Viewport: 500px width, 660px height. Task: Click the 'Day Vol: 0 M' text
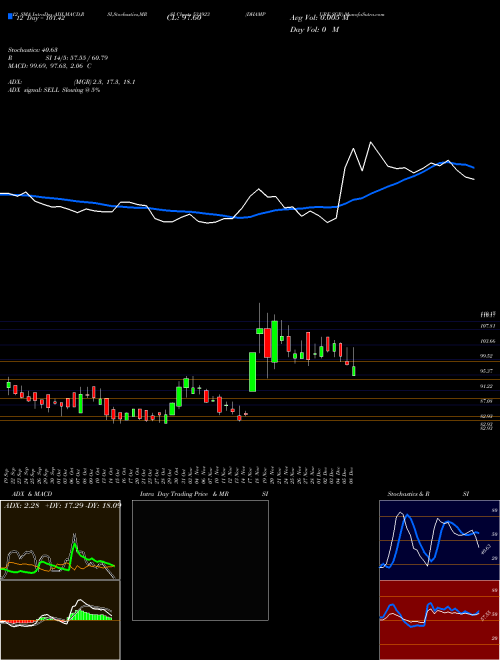pyautogui.click(x=314, y=30)
